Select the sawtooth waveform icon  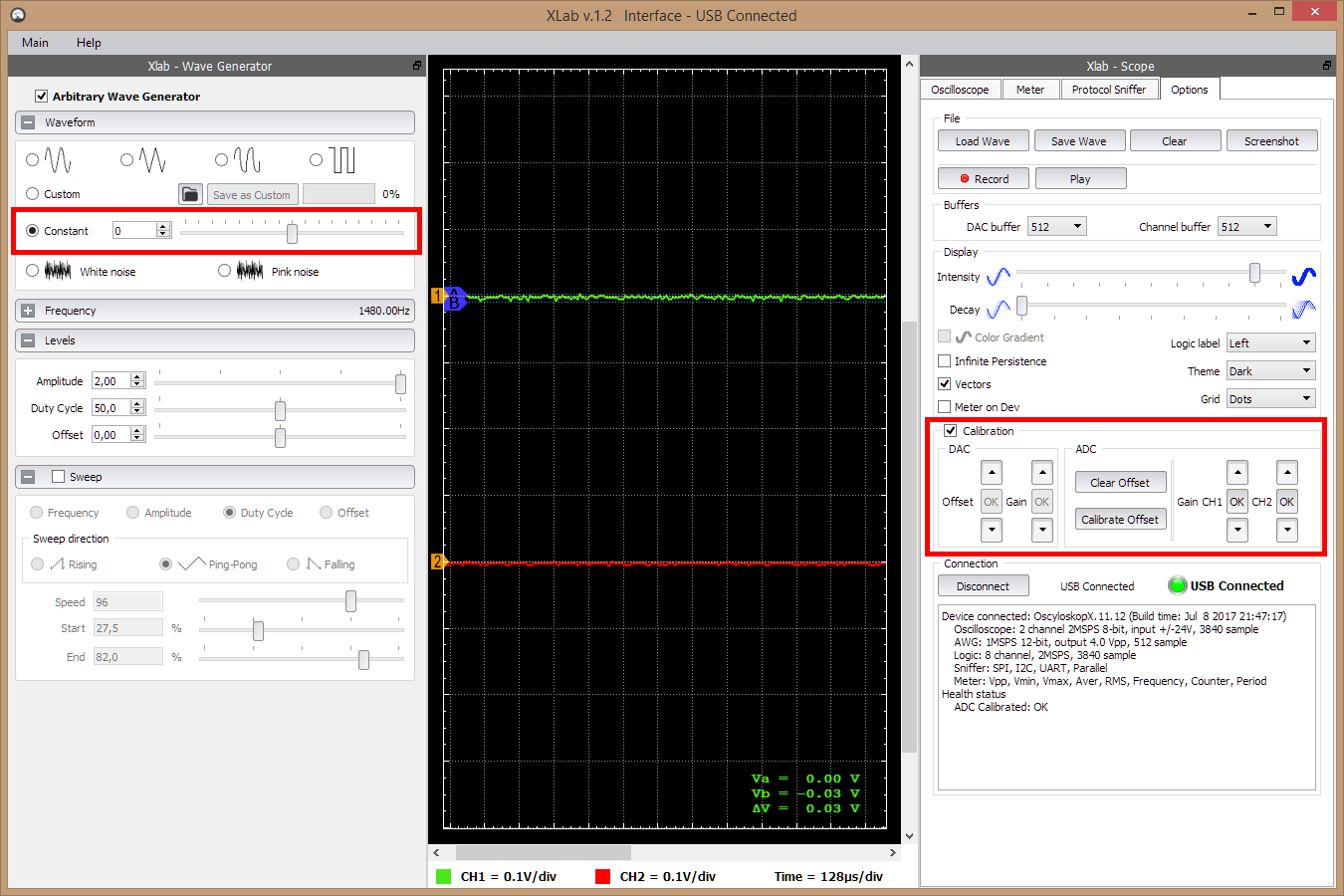pos(247,160)
